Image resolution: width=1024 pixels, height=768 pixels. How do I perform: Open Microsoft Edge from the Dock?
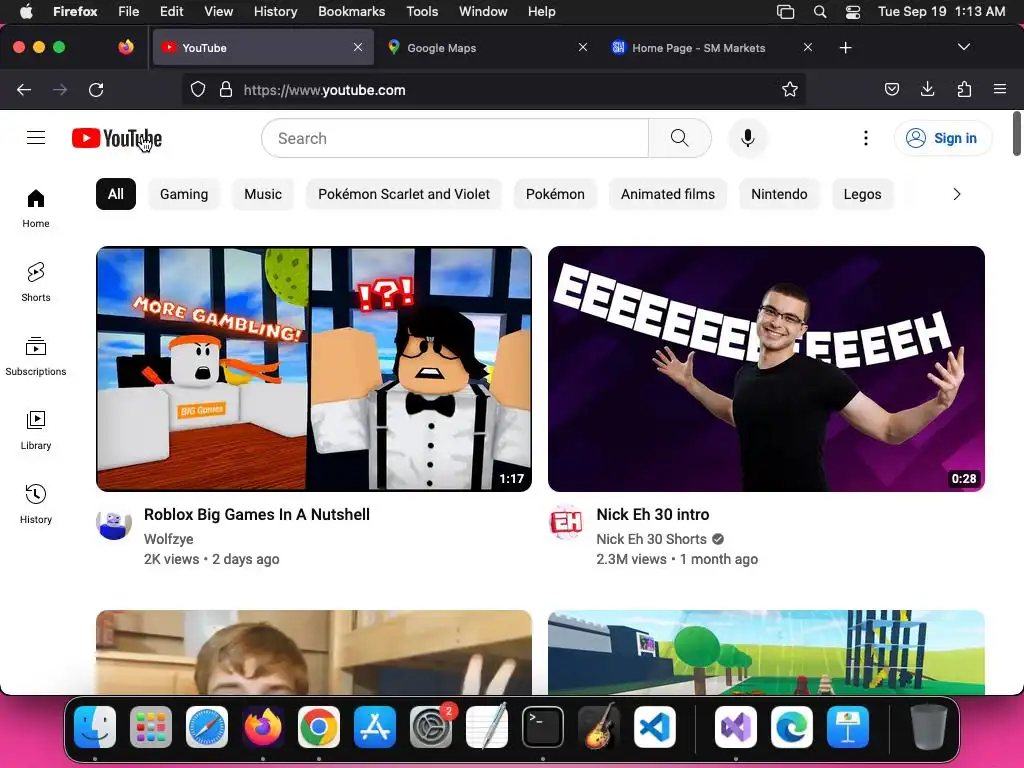(x=792, y=727)
